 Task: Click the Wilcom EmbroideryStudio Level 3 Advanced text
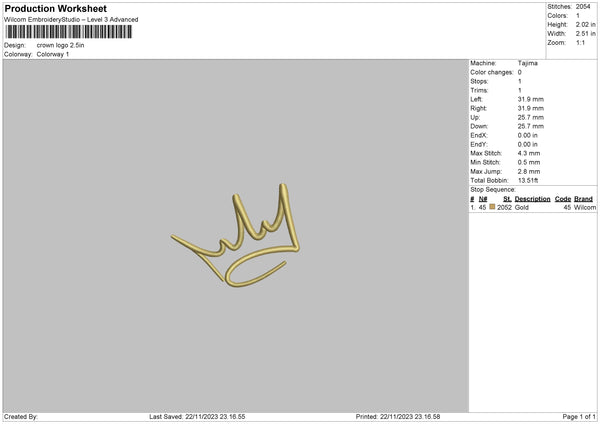point(71,20)
